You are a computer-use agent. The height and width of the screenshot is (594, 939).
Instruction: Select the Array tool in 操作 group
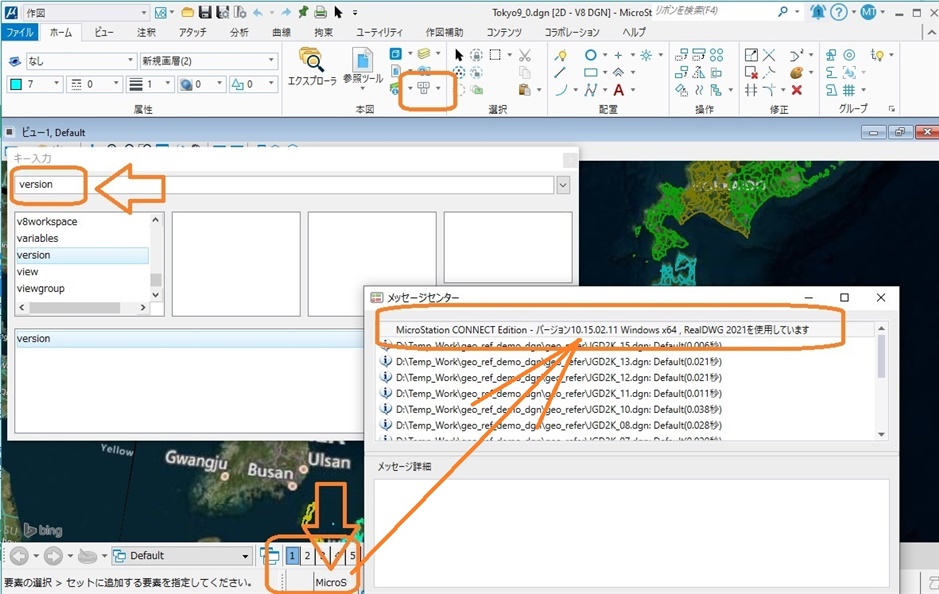coord(716,55)
